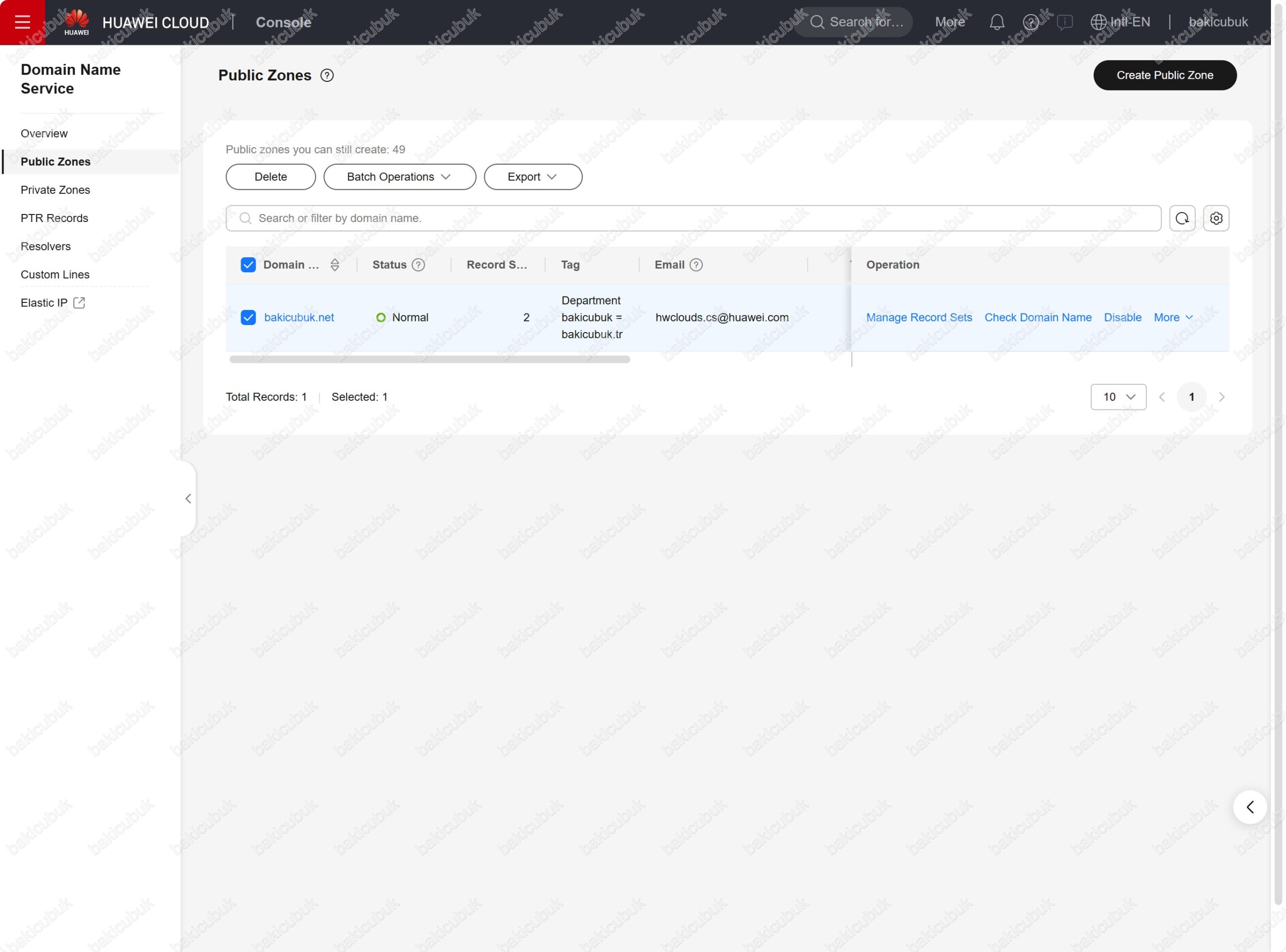Go to PTR Records sidebar item
The width and height of the screenshot is (1286, 952).
[x=54, y=218]
